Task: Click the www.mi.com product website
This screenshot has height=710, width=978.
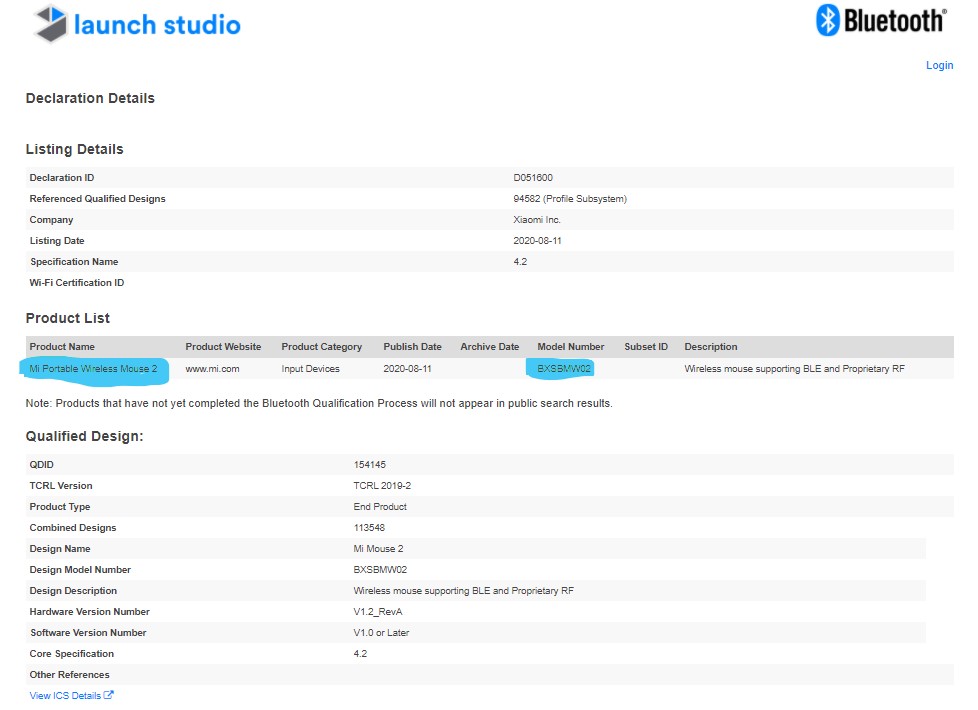Action: [x=209, y=369]
